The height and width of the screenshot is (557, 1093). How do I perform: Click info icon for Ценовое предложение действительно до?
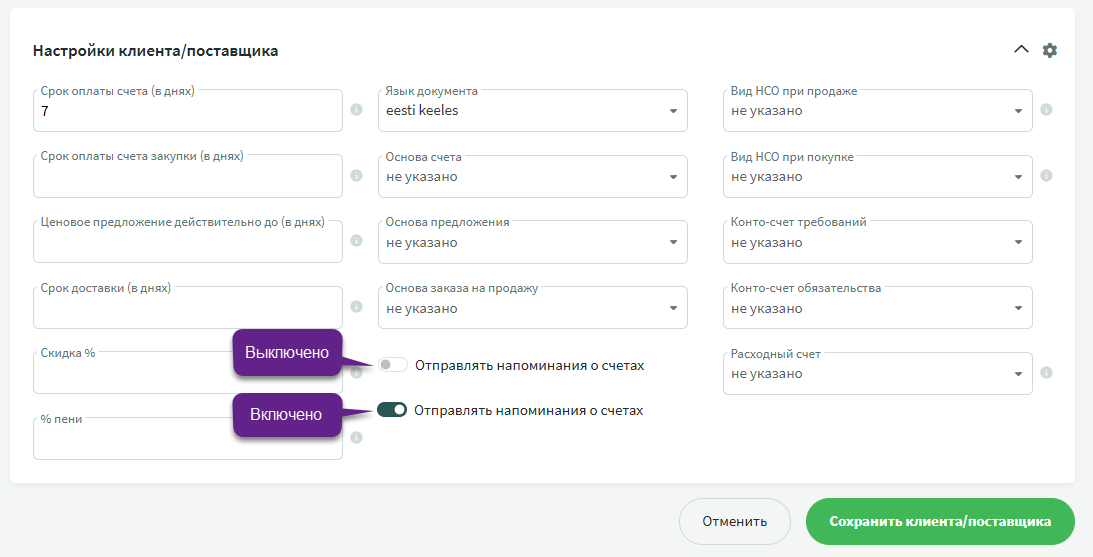[356, 241]
